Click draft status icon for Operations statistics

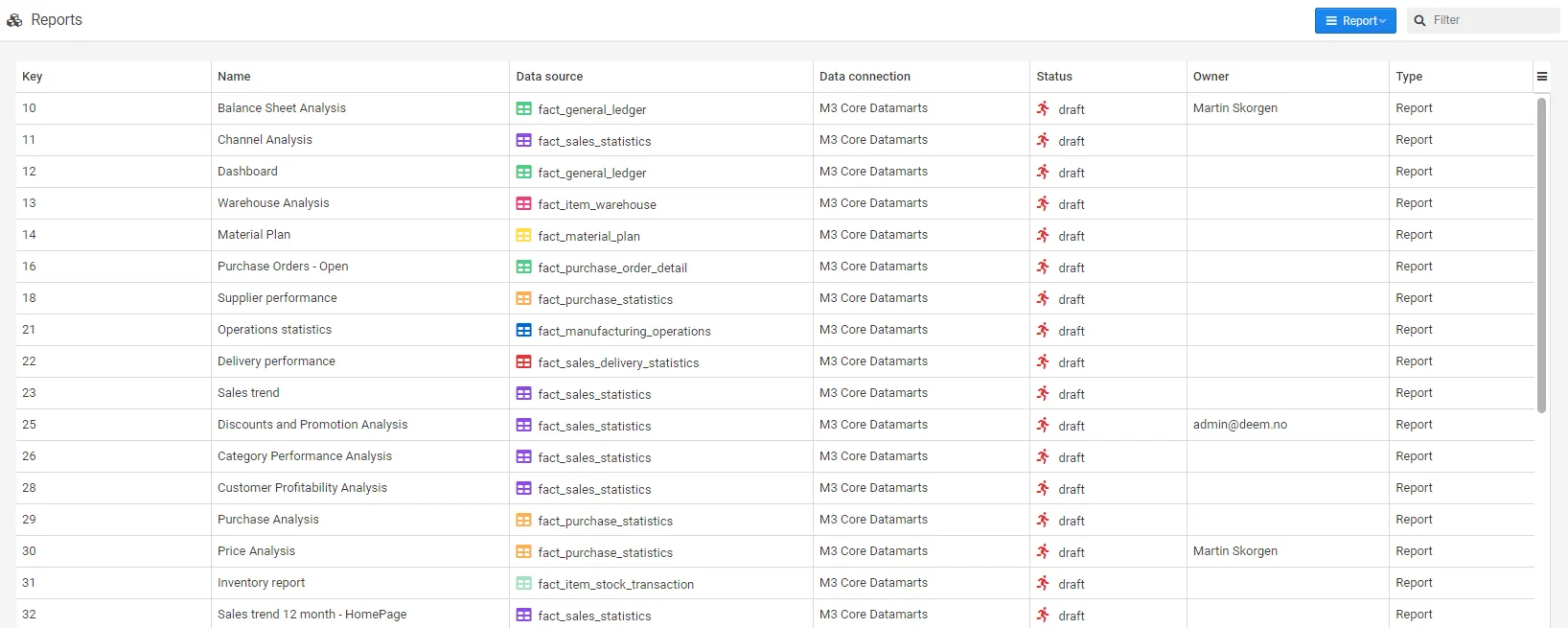click(x=1043, y=330)
